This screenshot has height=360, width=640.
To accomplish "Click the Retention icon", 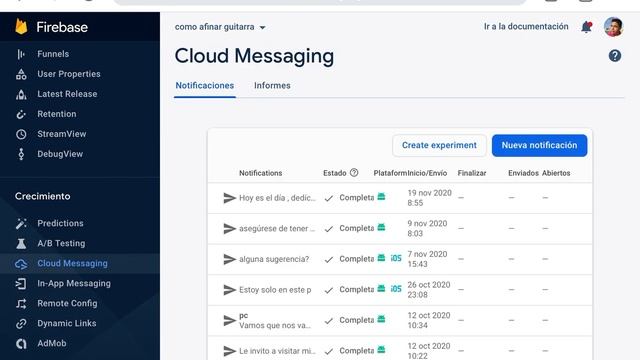I will [x=21, y=114].
